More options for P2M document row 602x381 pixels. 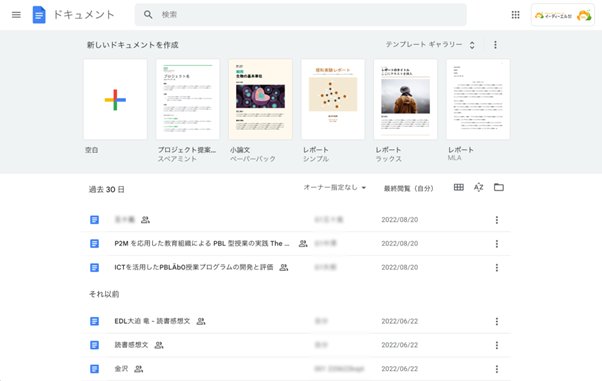tap(497, 244)
